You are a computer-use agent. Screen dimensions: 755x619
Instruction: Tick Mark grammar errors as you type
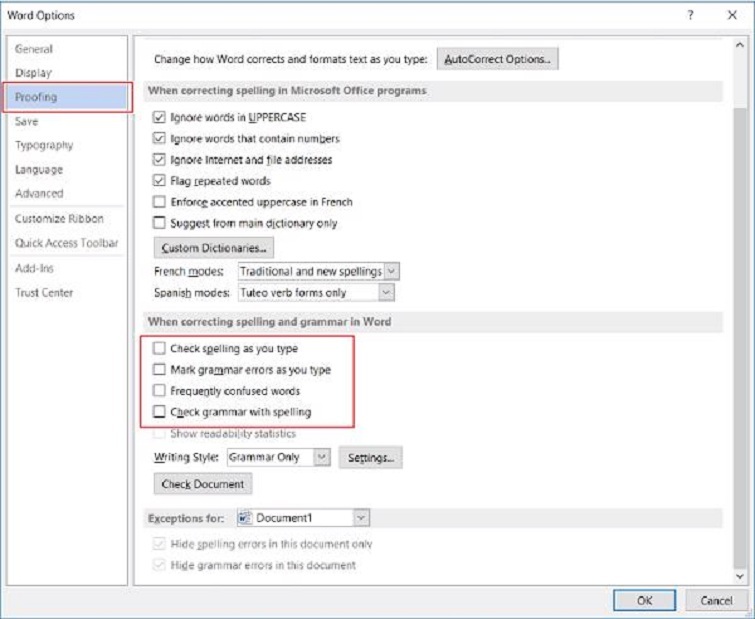click(x=159, y=370)
